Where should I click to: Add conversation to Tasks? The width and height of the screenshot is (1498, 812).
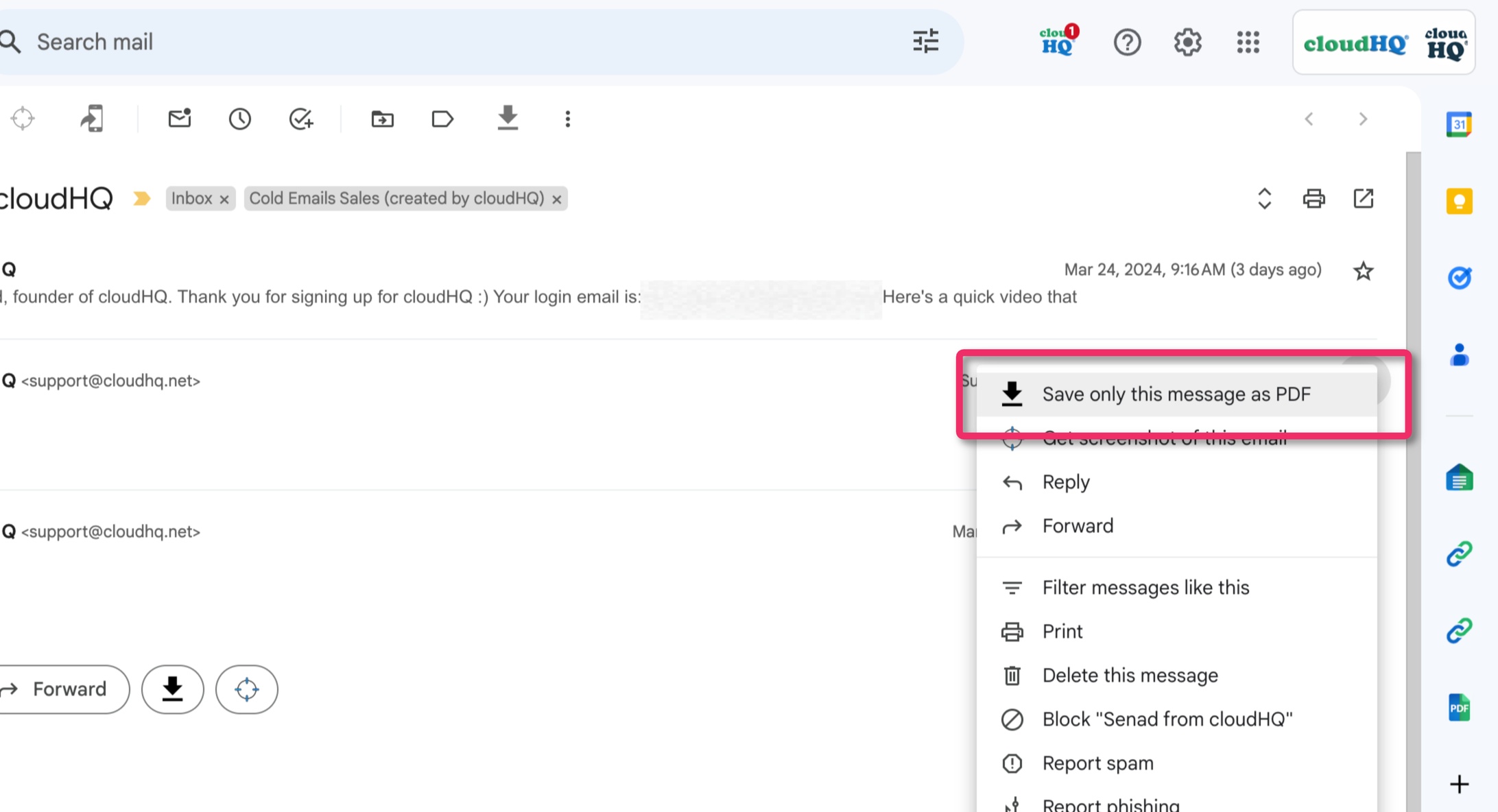point(300,119)
